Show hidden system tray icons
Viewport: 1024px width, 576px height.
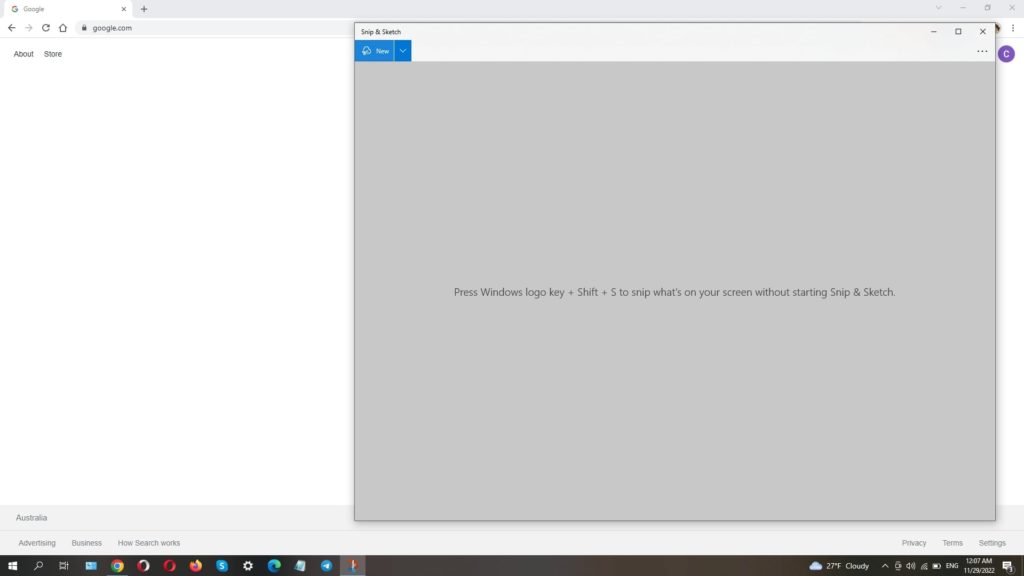click(x=884, y=566)
